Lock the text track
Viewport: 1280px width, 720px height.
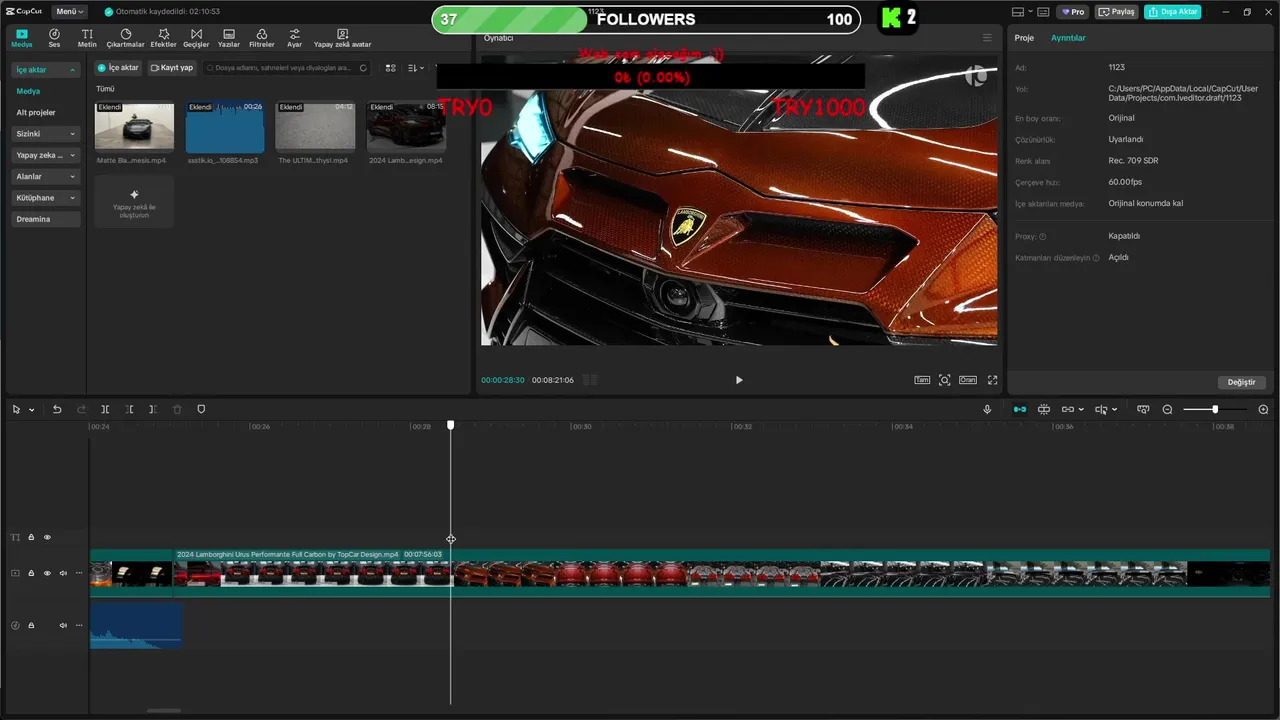pos(31,537)
